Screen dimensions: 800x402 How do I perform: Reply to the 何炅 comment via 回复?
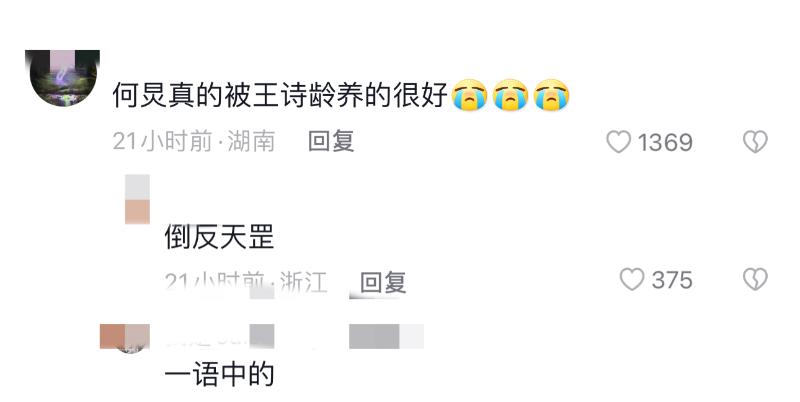(331, 141)
